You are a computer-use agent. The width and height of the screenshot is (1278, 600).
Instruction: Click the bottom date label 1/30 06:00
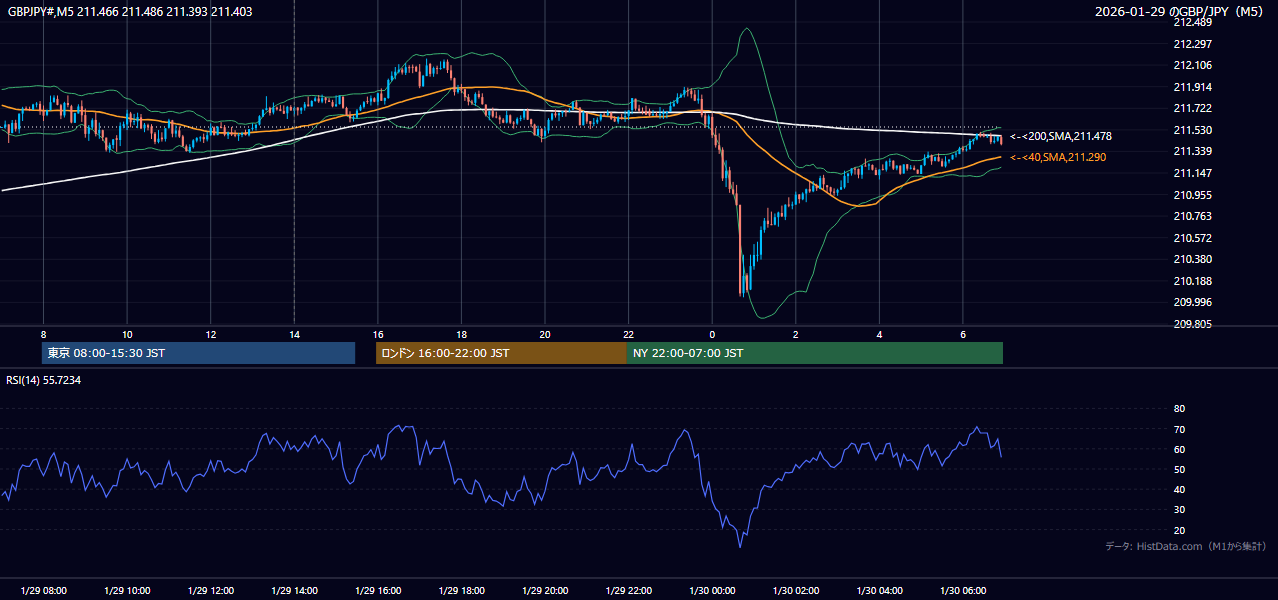pos(963,590)
